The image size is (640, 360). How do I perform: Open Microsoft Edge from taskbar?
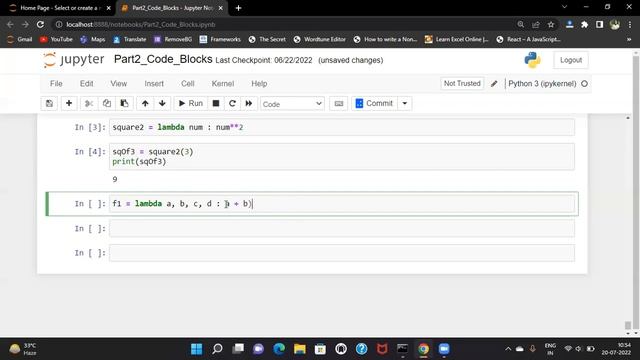pos(279,349)
